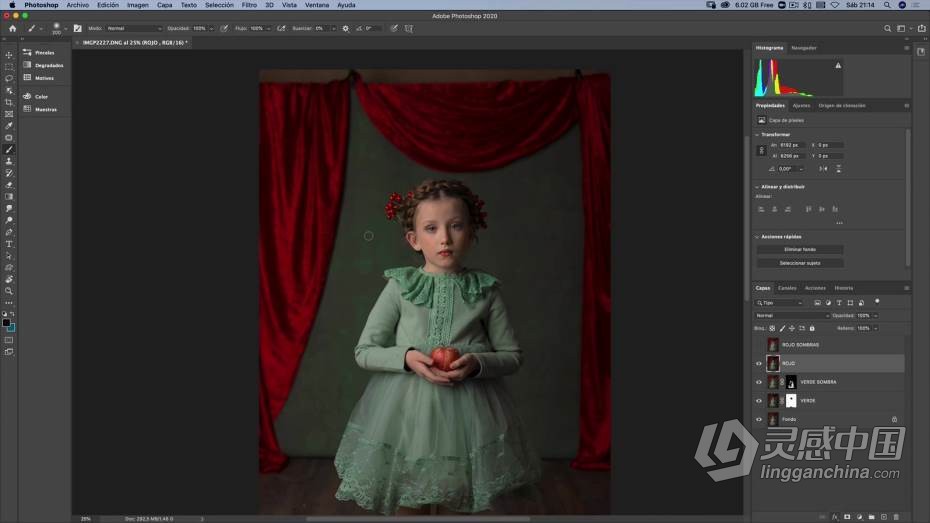The height and width of the screenshot is (523, 930).
Task: Open Spotlight search in menu bar
Action: (887, 5)
